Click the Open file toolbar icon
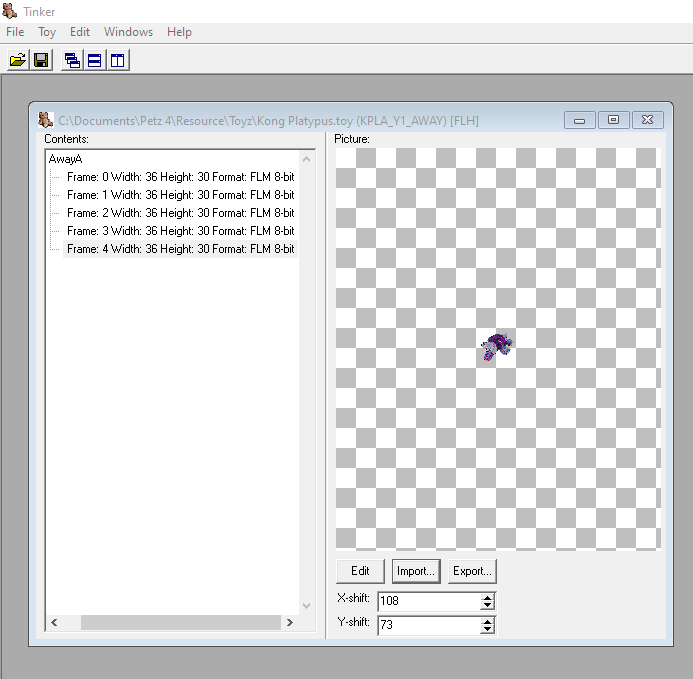 click(x=18, y=60)
